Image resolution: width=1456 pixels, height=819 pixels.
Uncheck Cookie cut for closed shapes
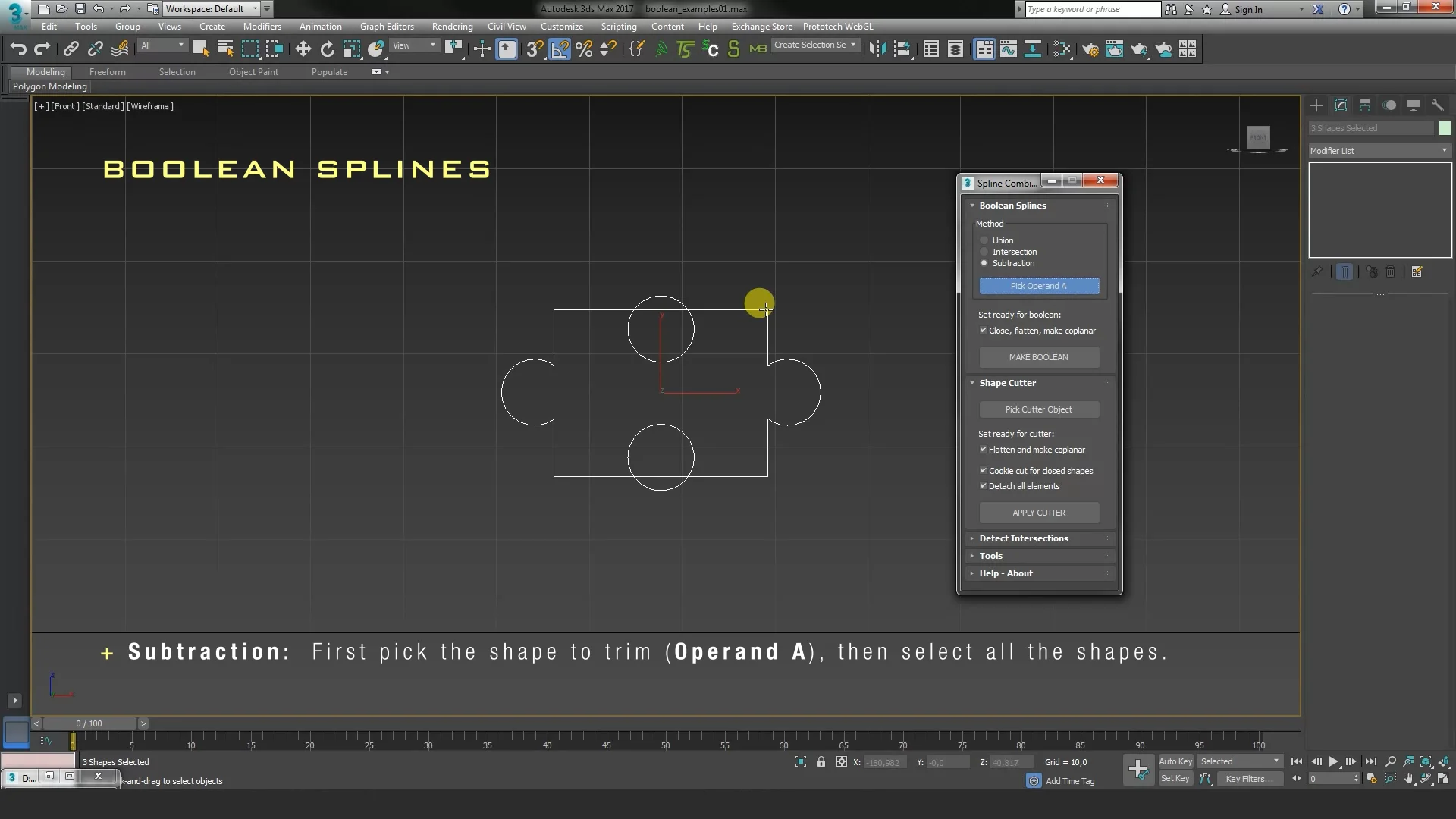(x=984, y=470)
